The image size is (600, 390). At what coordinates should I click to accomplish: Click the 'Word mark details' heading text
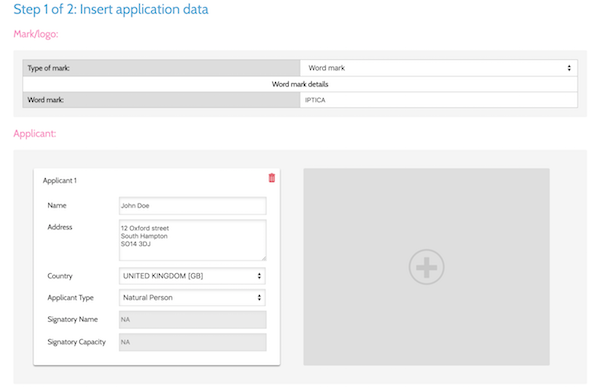[x=300, y=84]
